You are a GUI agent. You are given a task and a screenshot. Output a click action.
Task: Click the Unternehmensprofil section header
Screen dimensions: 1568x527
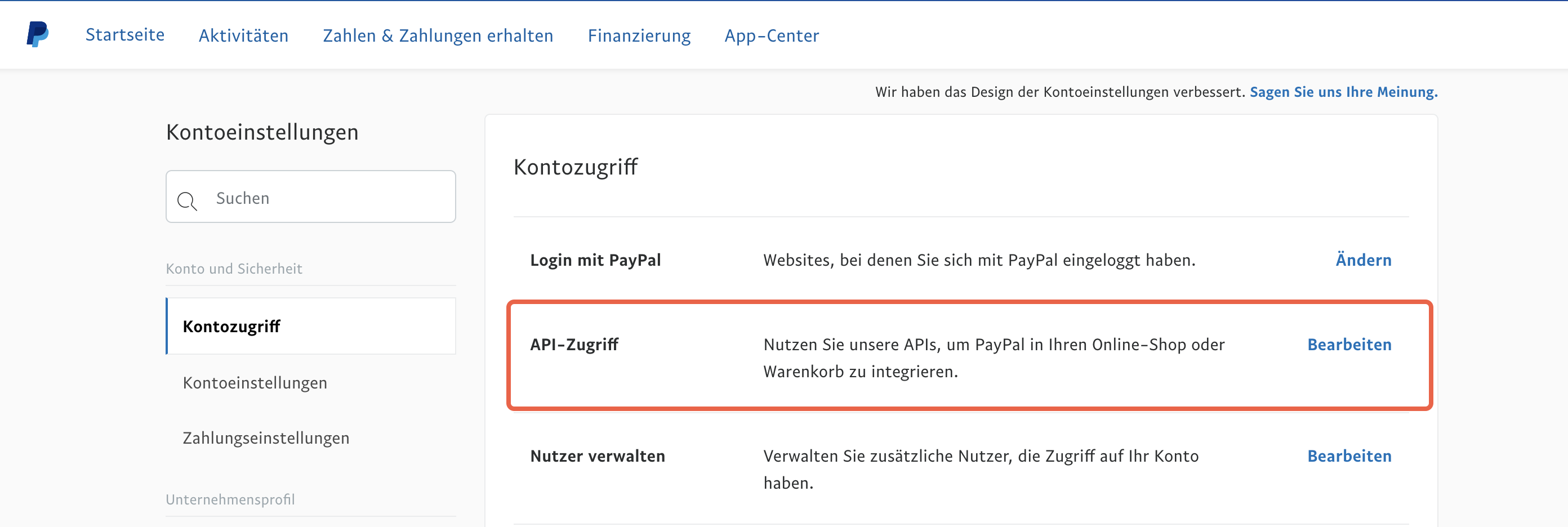pyautogui.click(x=230, y=499)
